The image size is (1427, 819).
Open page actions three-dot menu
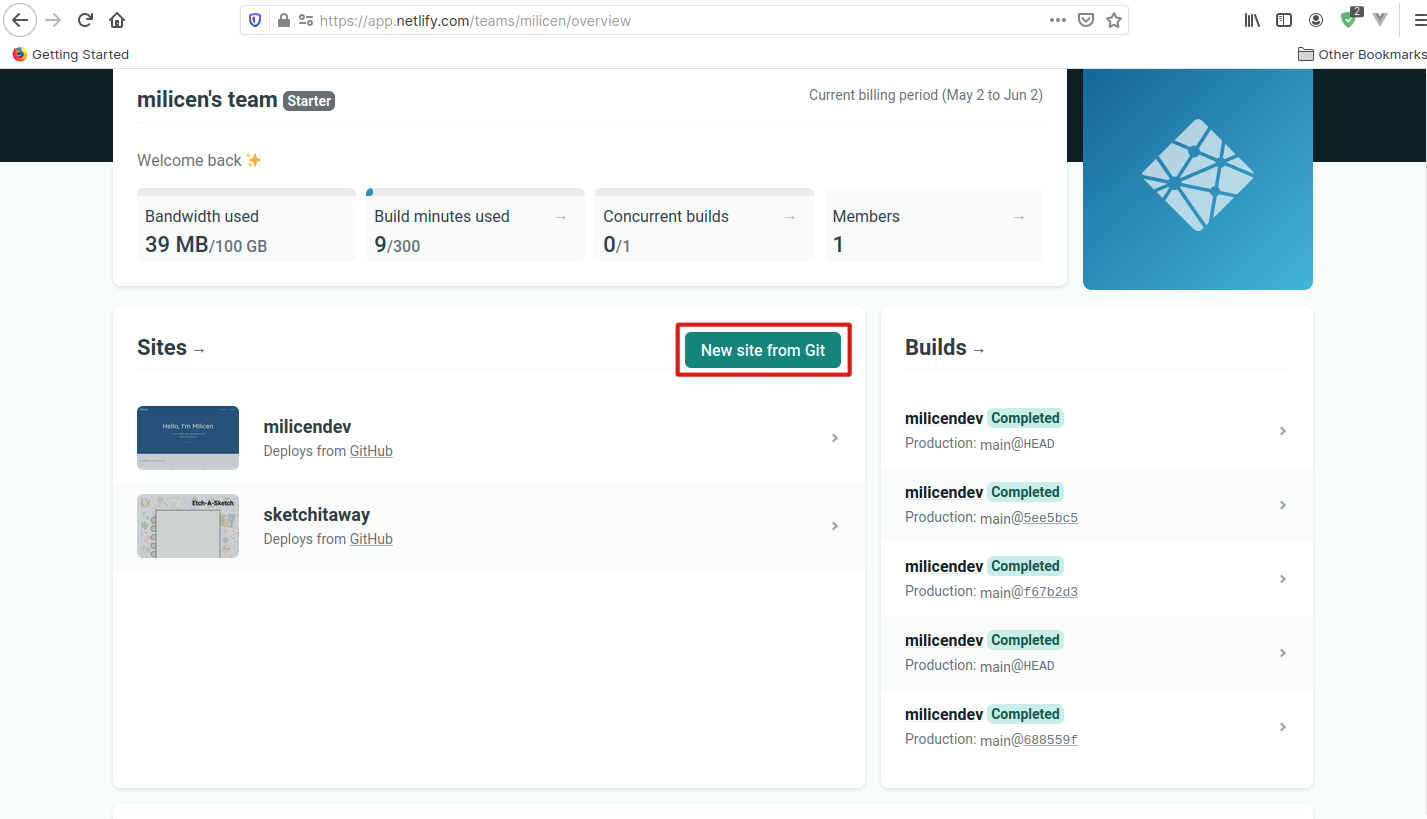click(1057, 20)
